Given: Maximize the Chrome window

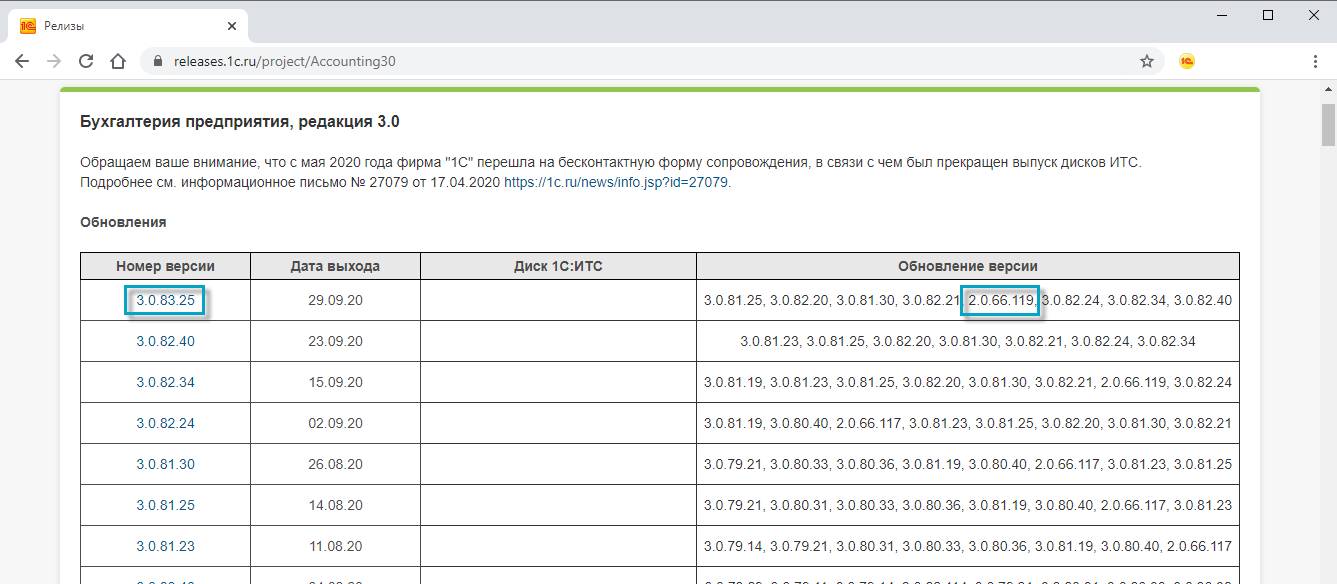Looking at the screenshot, I should (1268, 15).
